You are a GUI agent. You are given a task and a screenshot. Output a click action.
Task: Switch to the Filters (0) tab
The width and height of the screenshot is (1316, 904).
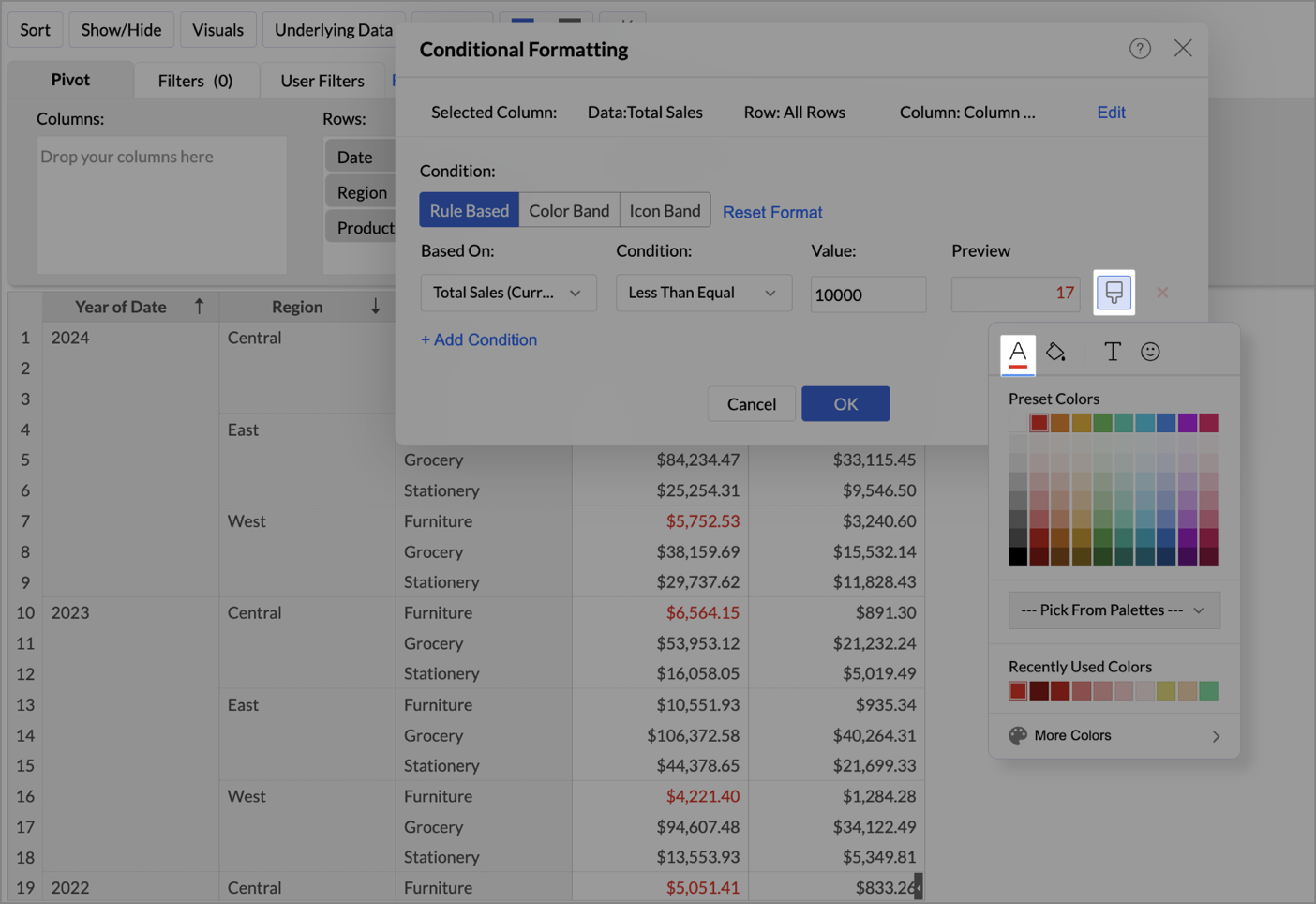pyautogui.click(x=195, y=81)
